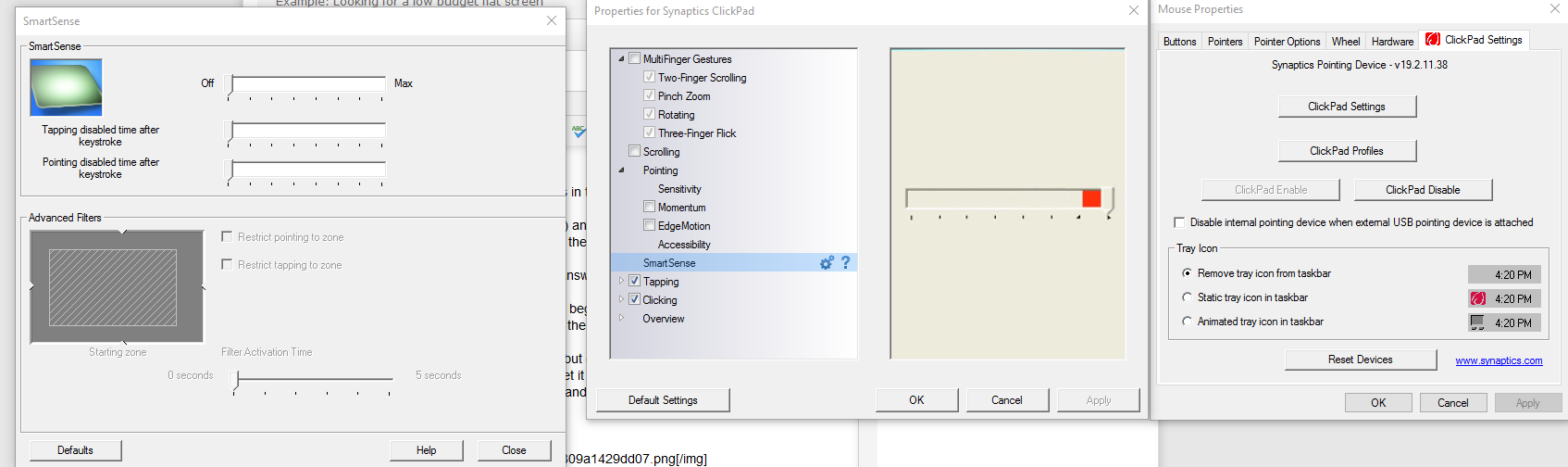Click Cancel in Mouse Properties window

(1453, 403)
